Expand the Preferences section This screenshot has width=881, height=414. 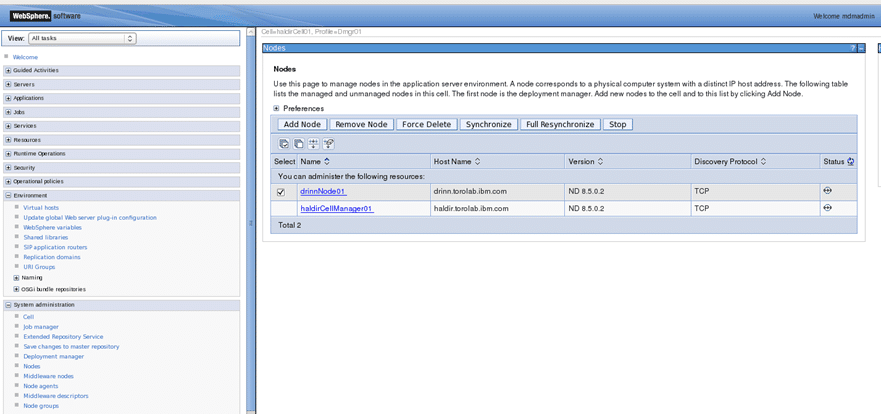pos(276,108)
